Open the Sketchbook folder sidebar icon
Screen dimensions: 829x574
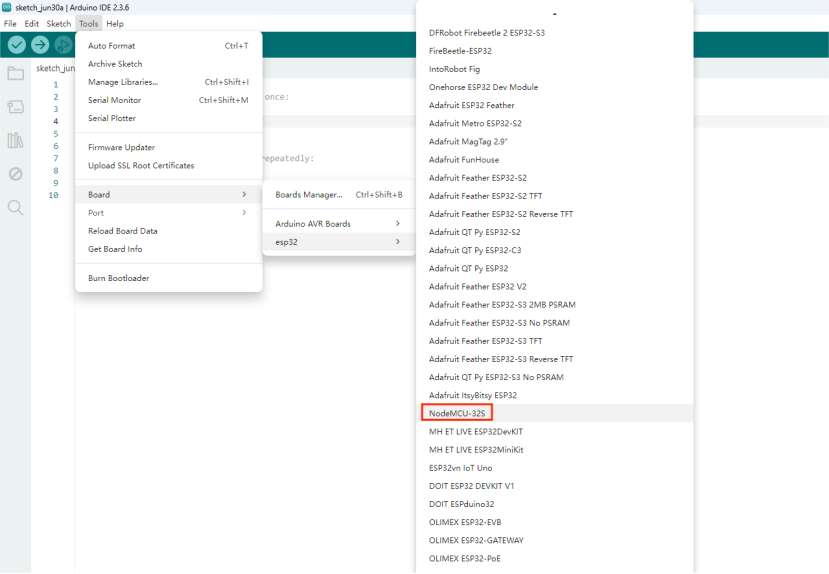15,73
